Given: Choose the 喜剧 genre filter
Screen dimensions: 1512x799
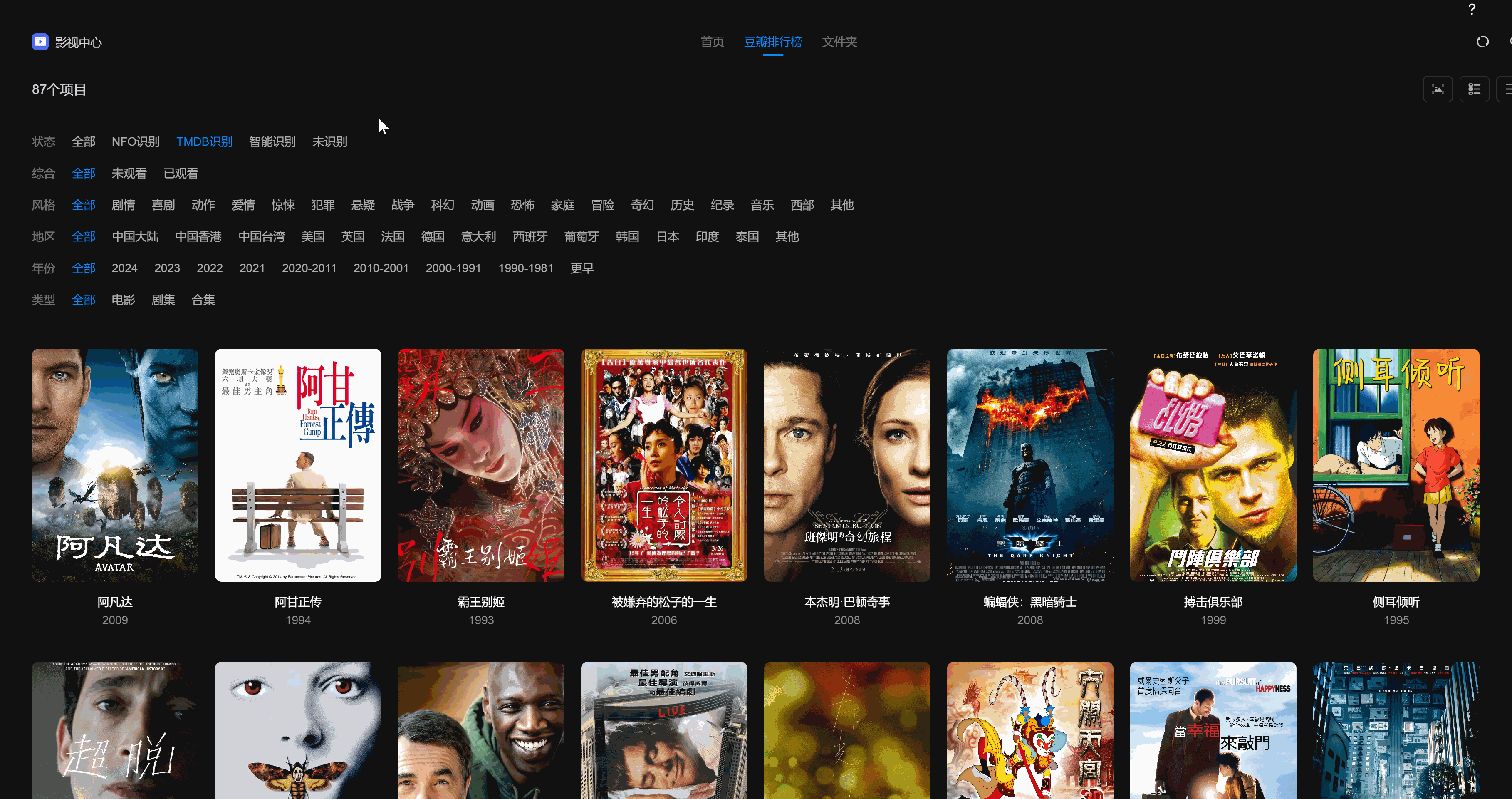Looking at the screenshot, I should coord(163,205).
